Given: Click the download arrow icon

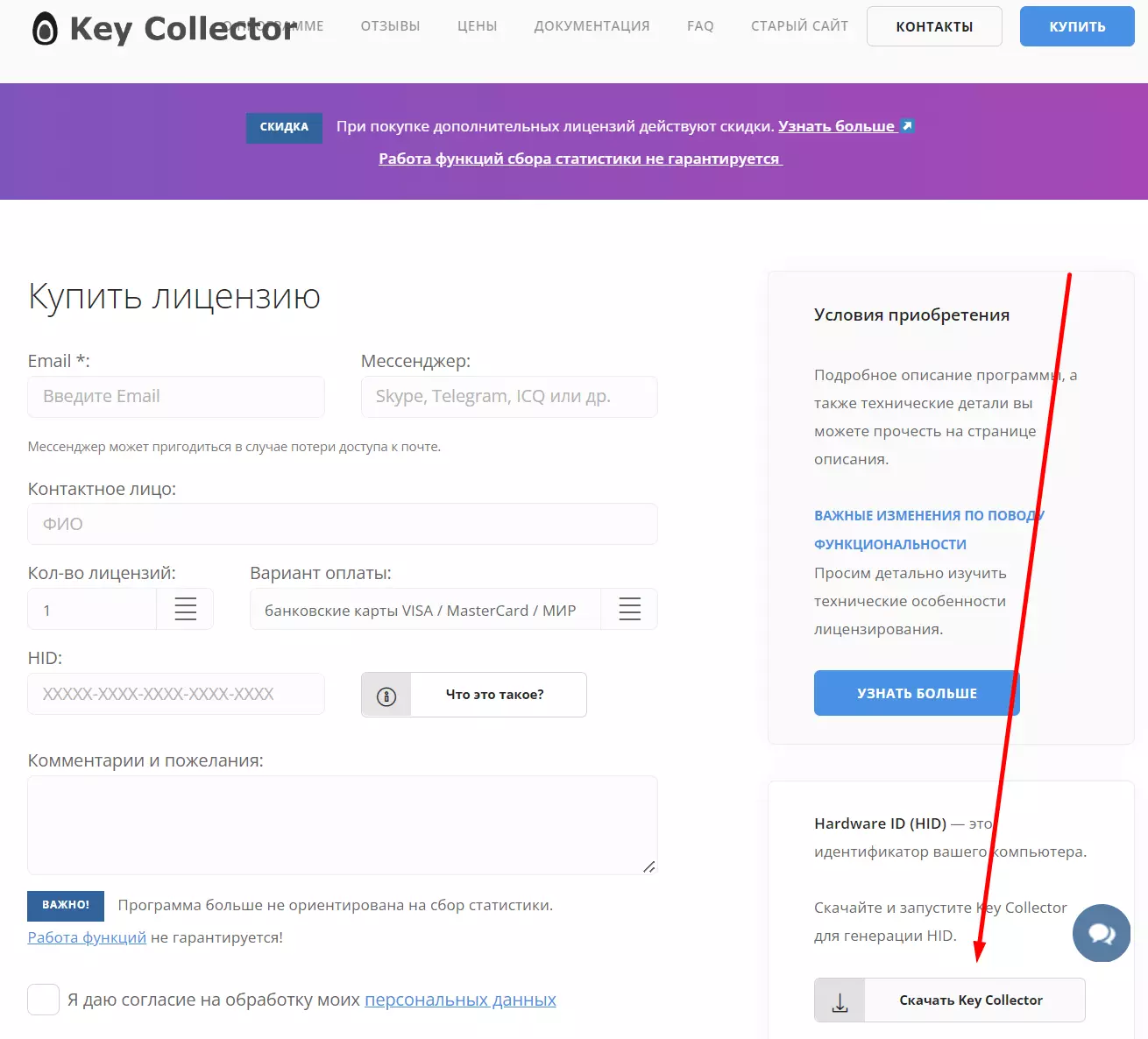Looking at the screenshot, I should pyautogui.click(x=840, y=1002).
